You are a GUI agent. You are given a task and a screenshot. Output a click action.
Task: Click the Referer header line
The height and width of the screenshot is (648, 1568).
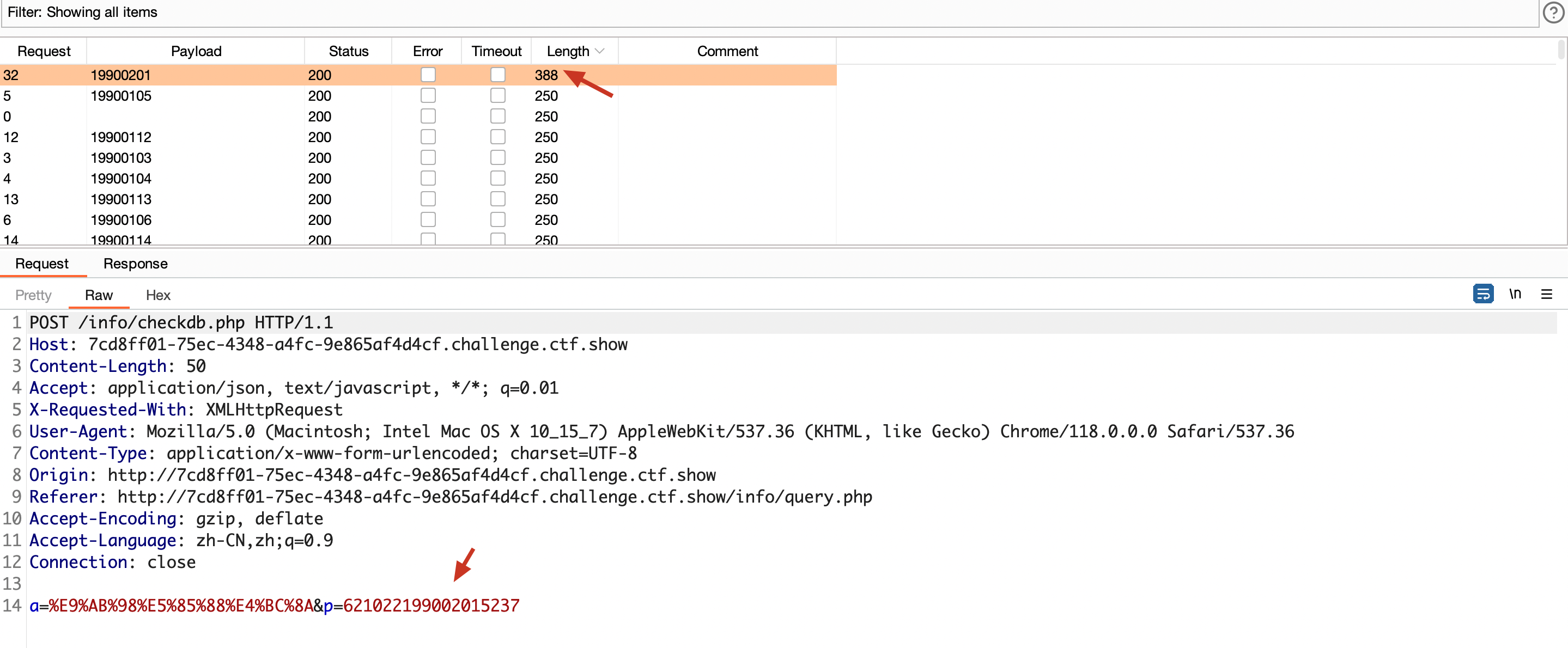coord(451,497)
